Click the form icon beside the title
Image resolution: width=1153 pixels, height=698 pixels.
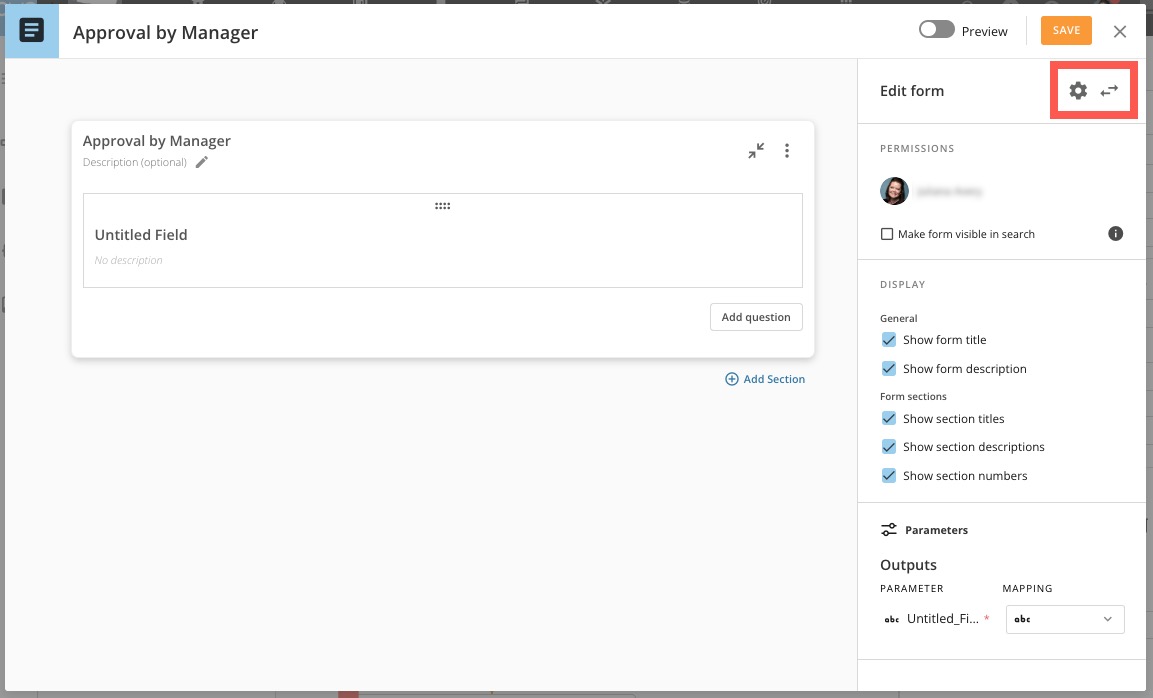pos(32,31)
